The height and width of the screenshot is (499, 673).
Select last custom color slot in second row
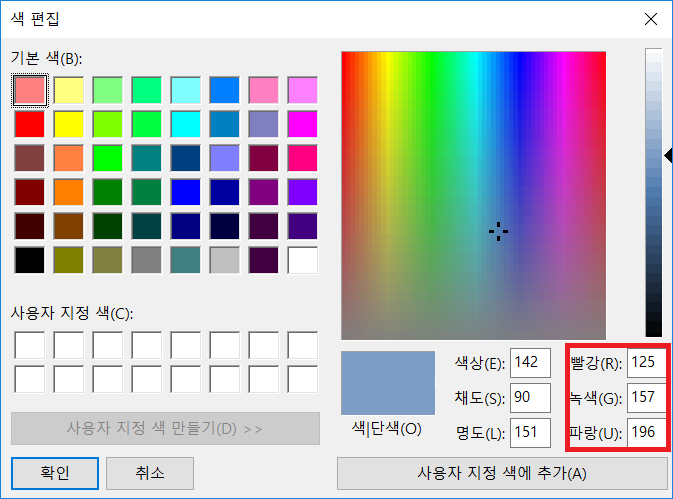[303, 379]
